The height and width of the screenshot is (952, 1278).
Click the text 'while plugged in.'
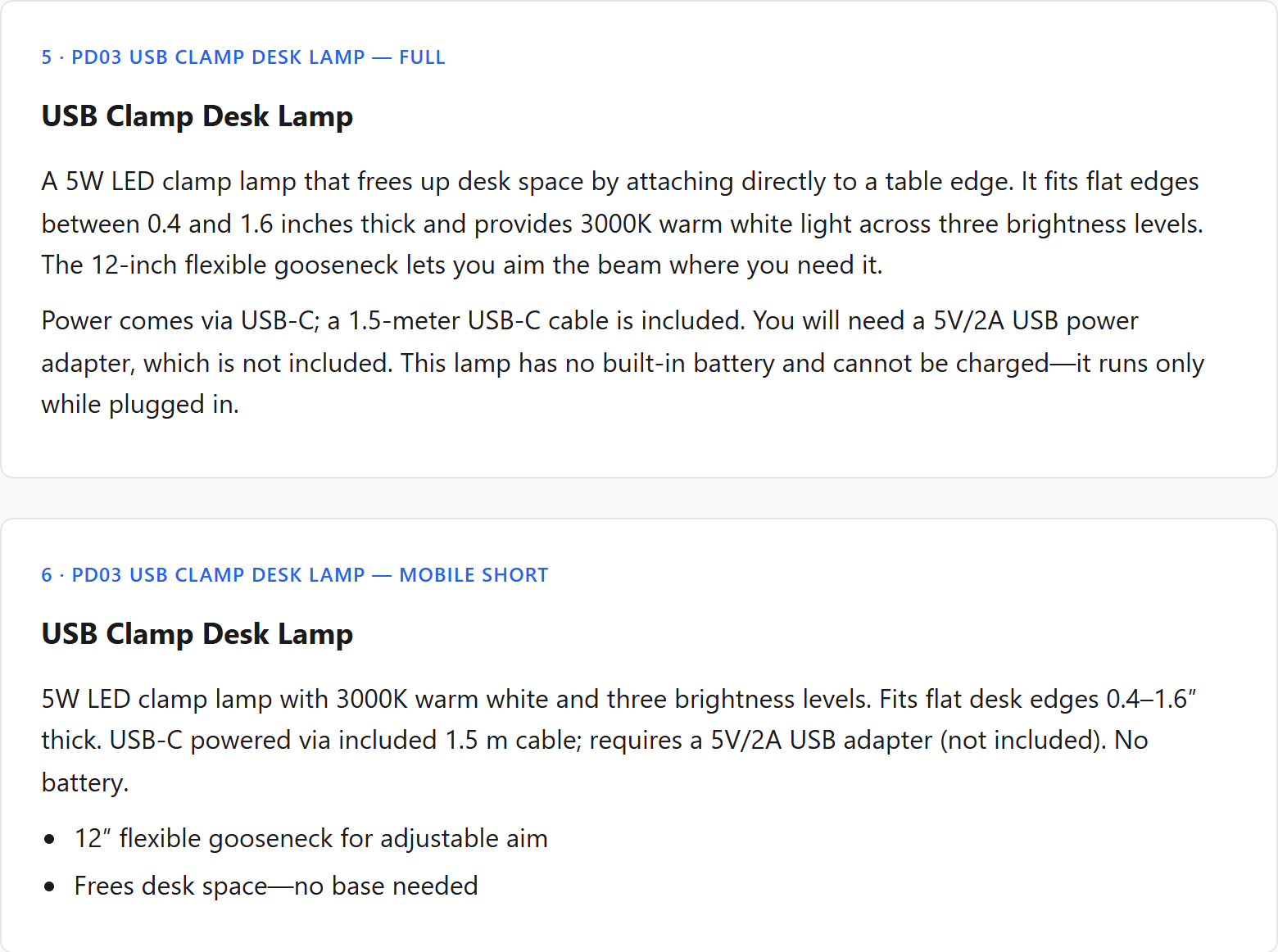(140, 405)
